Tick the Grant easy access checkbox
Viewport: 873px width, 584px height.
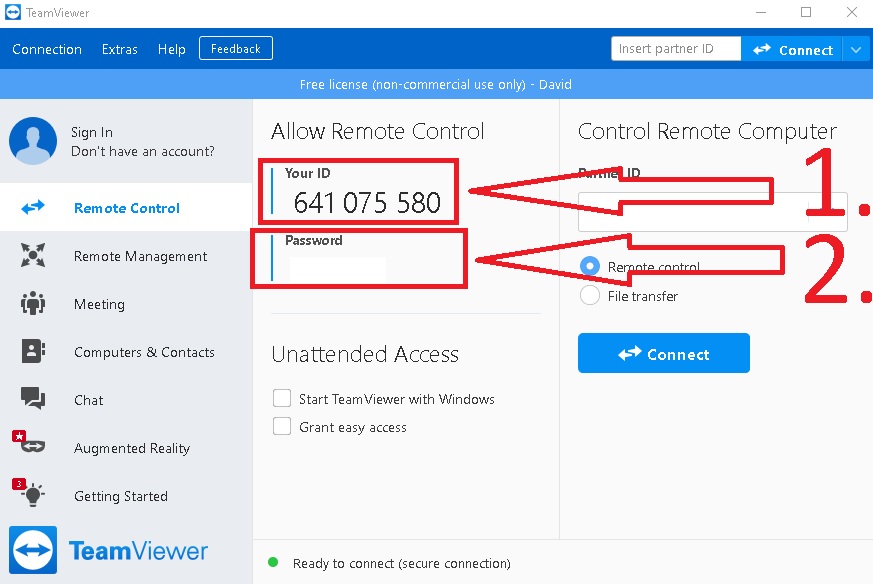click(x=282, y=426)
